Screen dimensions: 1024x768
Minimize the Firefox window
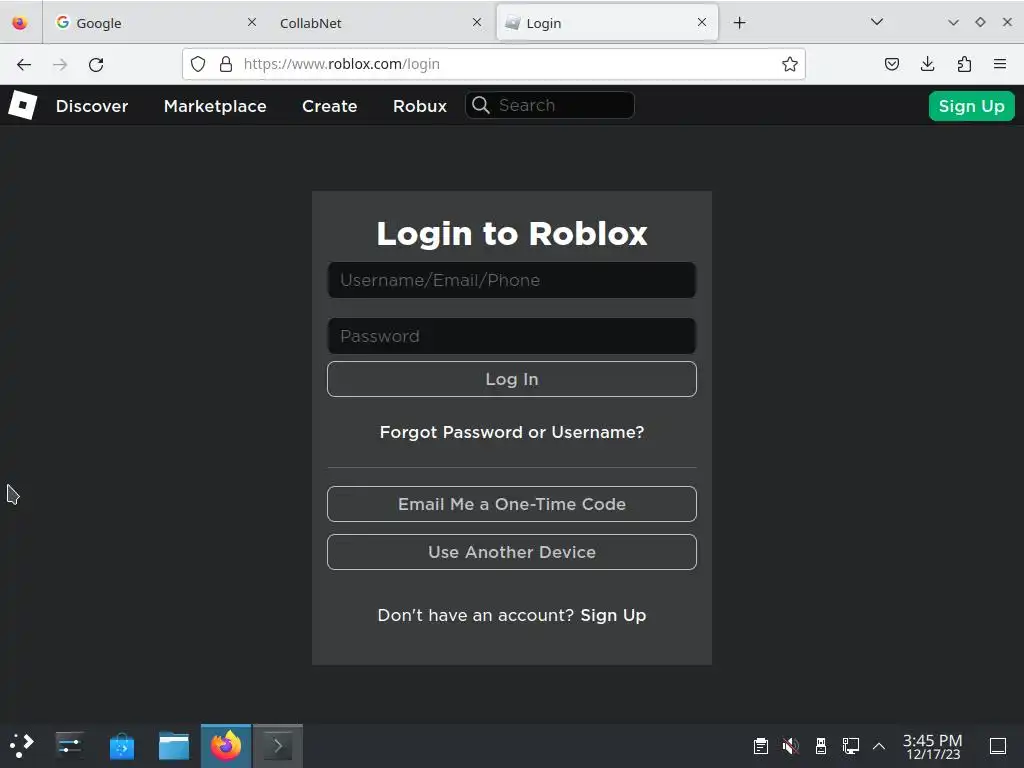(x=953, y=22)
